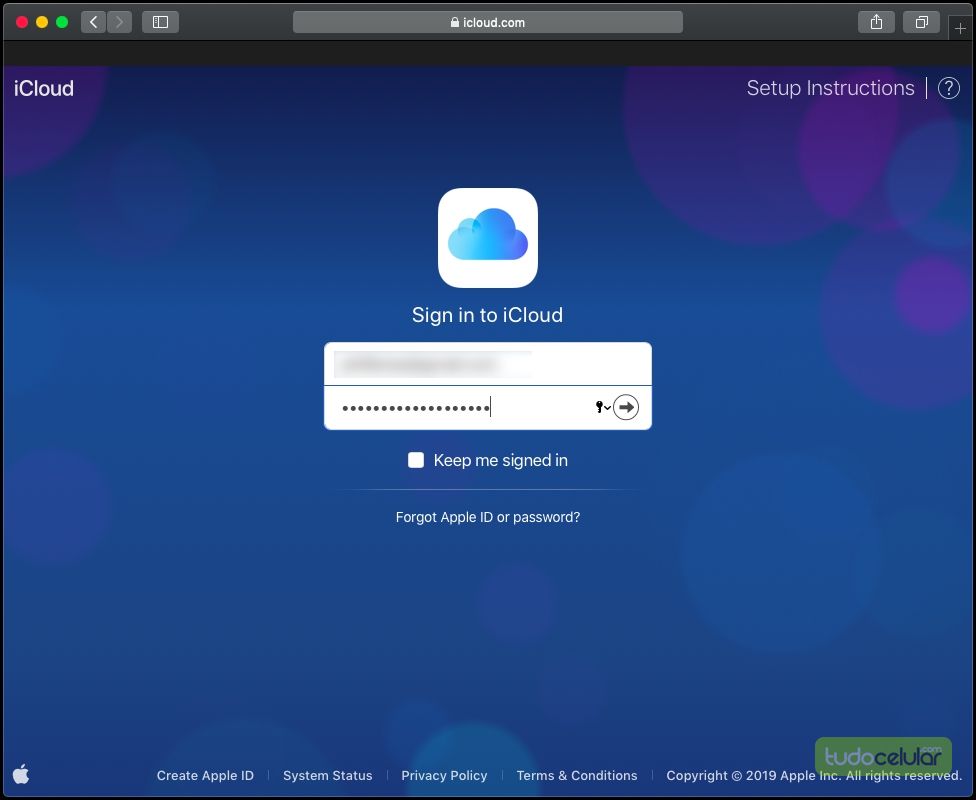This screenshot has height=800, width=976.
Task: Enable Keep me signed in checkbox
Action: (416, 460)
